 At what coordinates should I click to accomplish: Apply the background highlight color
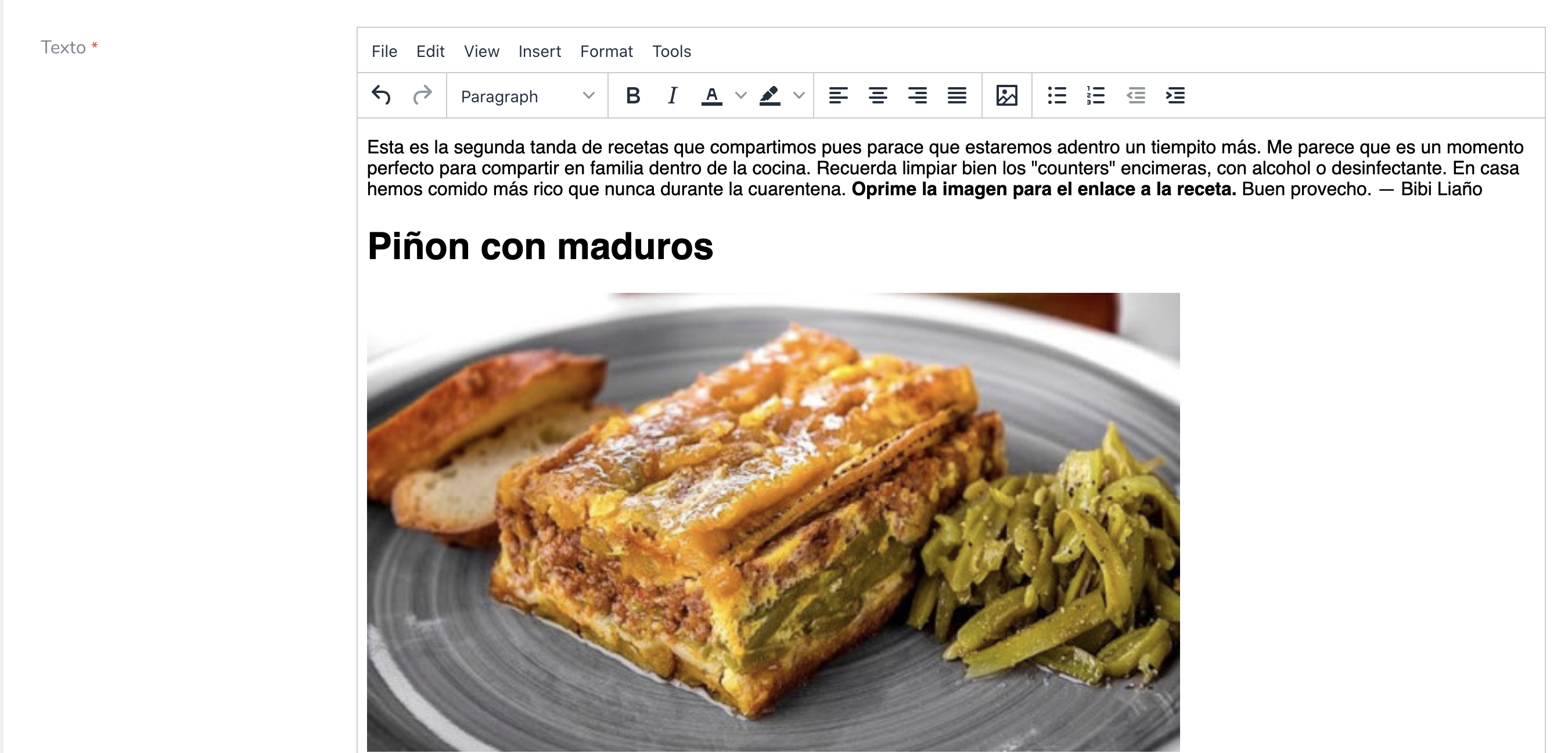click(x=769, y=96)
